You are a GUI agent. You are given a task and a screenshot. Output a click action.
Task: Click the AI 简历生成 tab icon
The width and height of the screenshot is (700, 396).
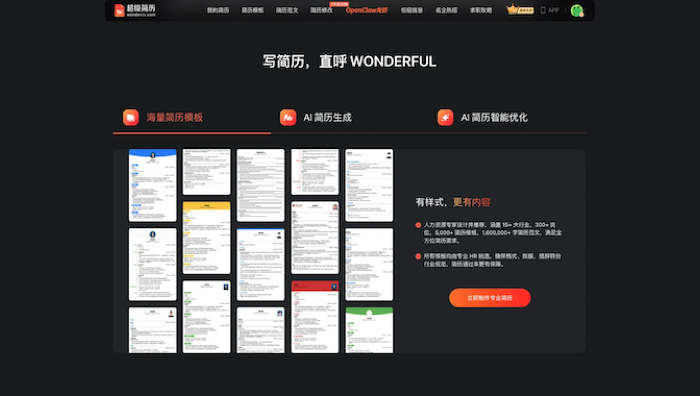288,117
